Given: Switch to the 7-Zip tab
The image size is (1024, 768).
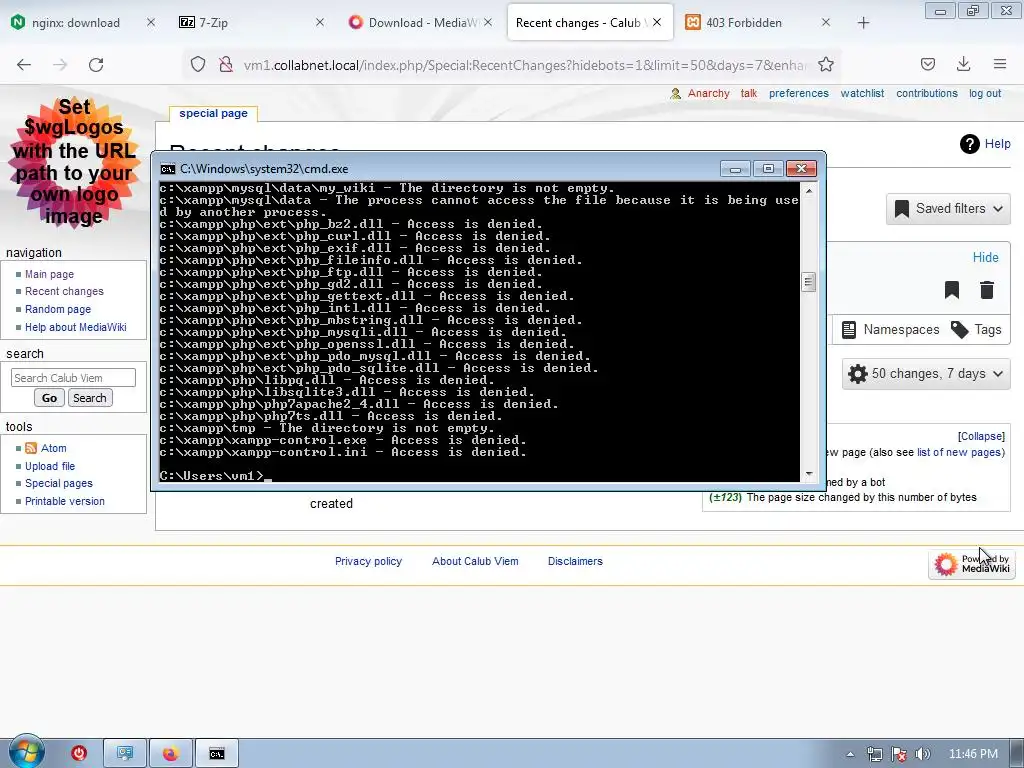Looking at the screenshot, I should pyautogui.click(x=251, y=23).
